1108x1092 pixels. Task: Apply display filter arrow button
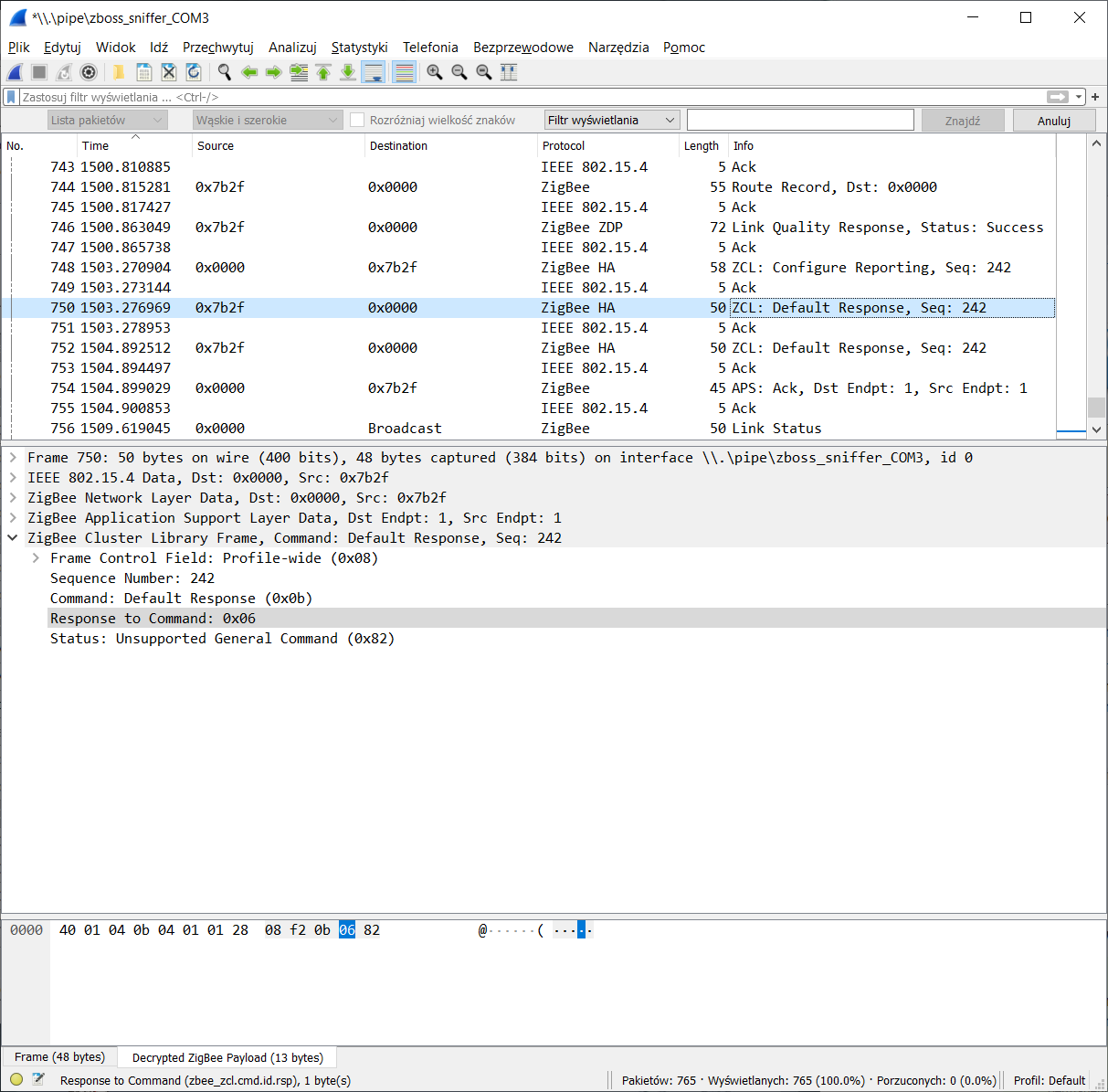pos(1058,97)
